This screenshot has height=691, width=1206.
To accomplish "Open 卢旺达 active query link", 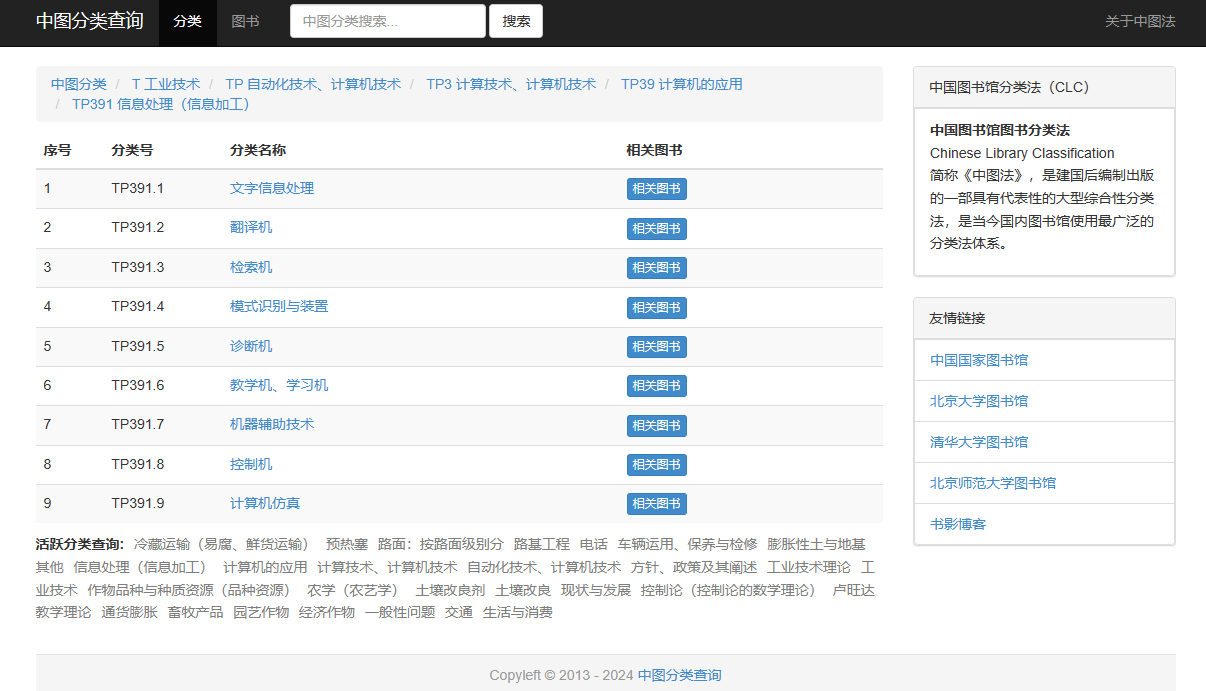I will pyautogui.click(x=854, y=590).
